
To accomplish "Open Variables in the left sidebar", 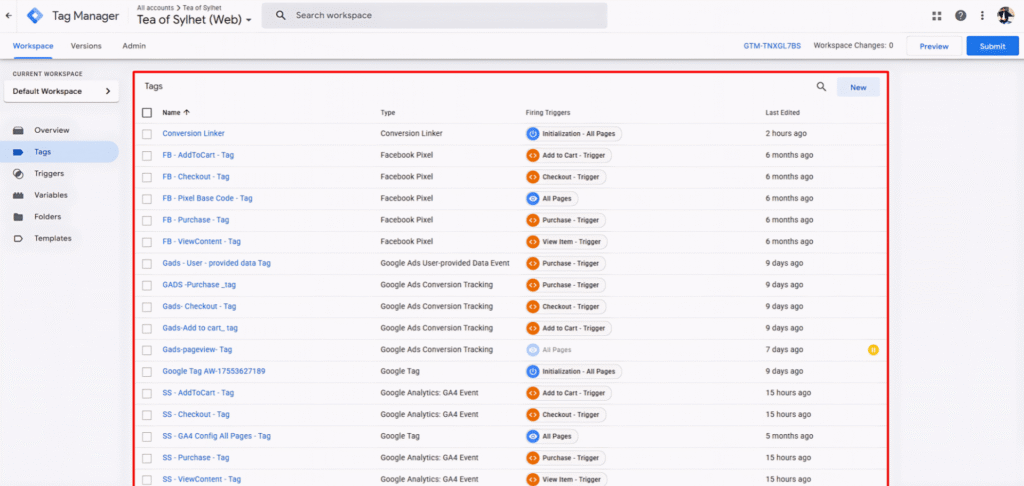I will coord(51,195).
